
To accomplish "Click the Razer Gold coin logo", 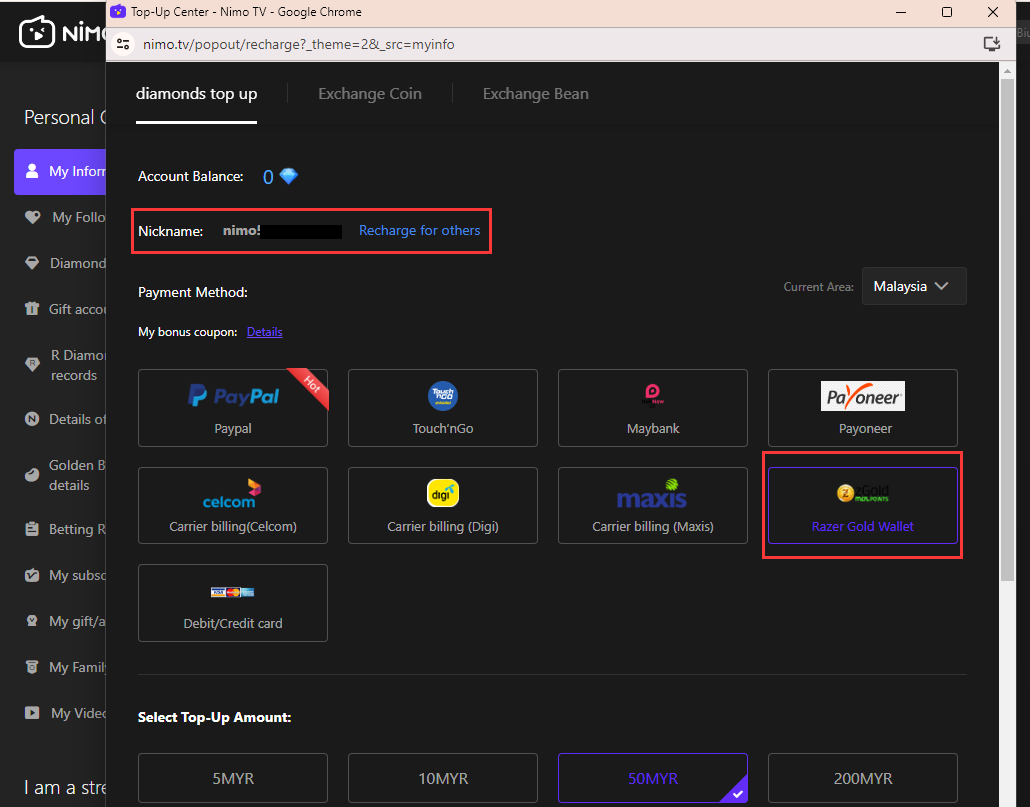I will tap(862, 493).
